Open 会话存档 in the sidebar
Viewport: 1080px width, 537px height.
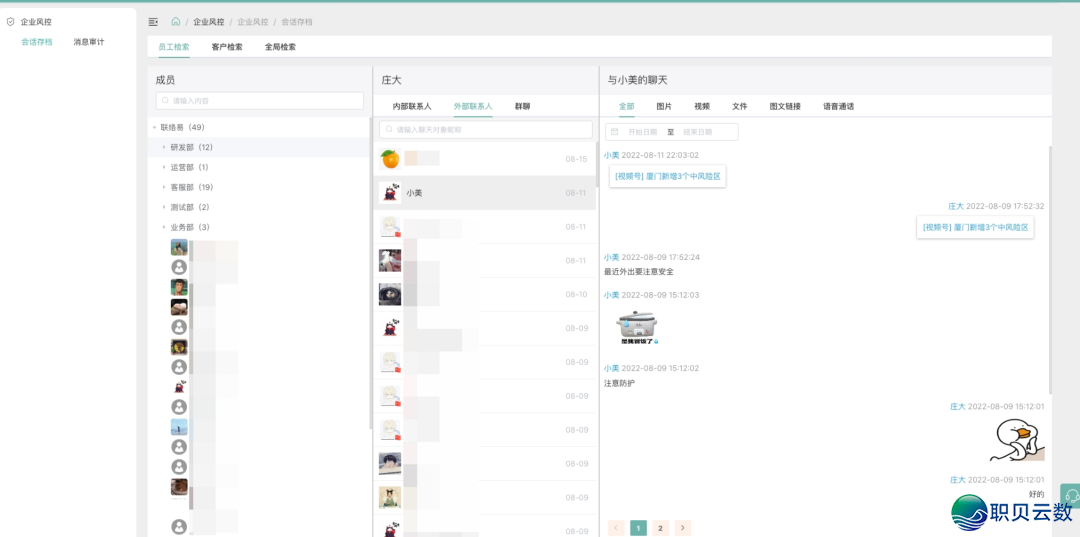[37, 42]
